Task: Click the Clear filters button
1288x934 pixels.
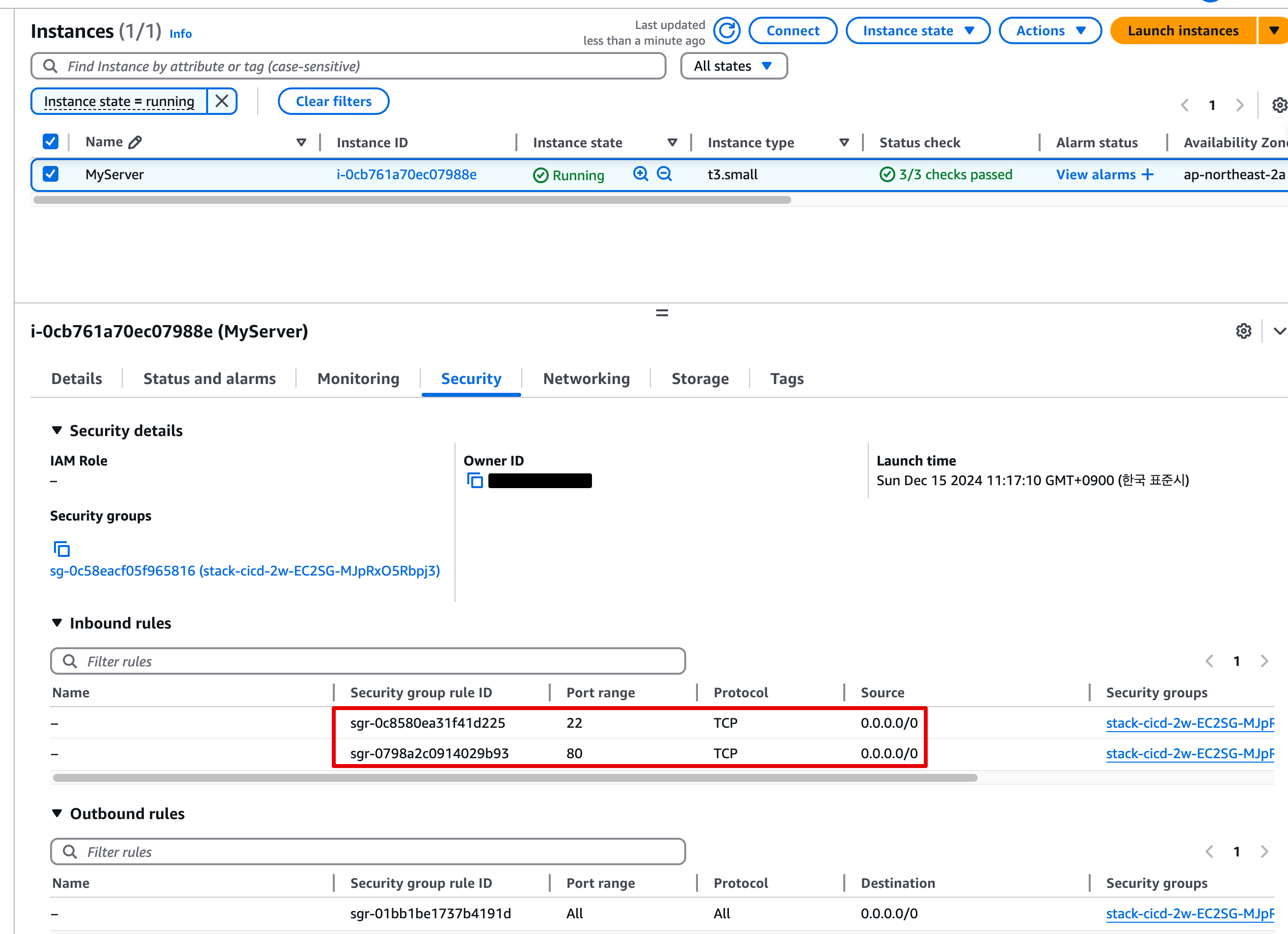Action: pyautogui.click(x=333, y=101)
